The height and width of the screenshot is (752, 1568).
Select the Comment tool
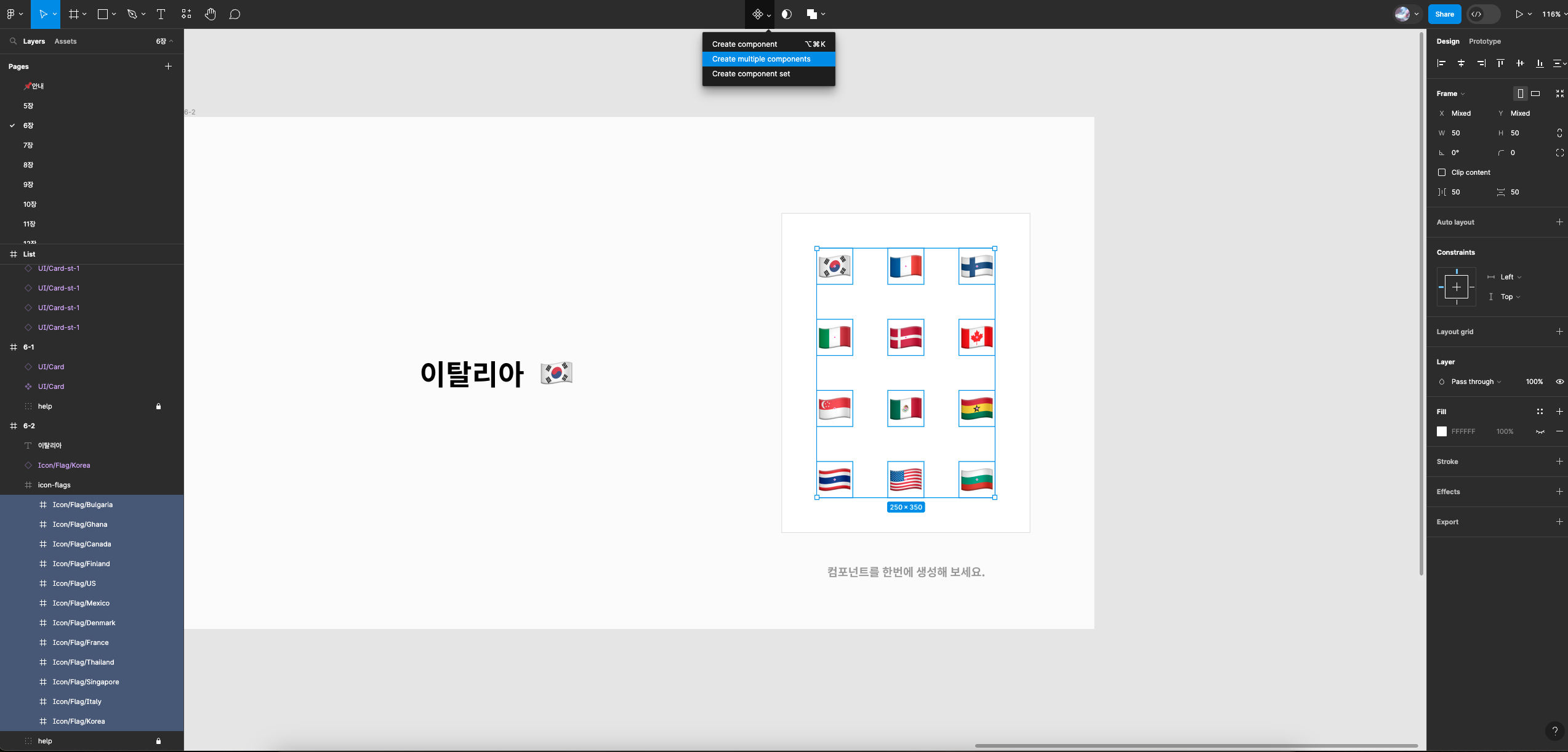pos(235,14)
